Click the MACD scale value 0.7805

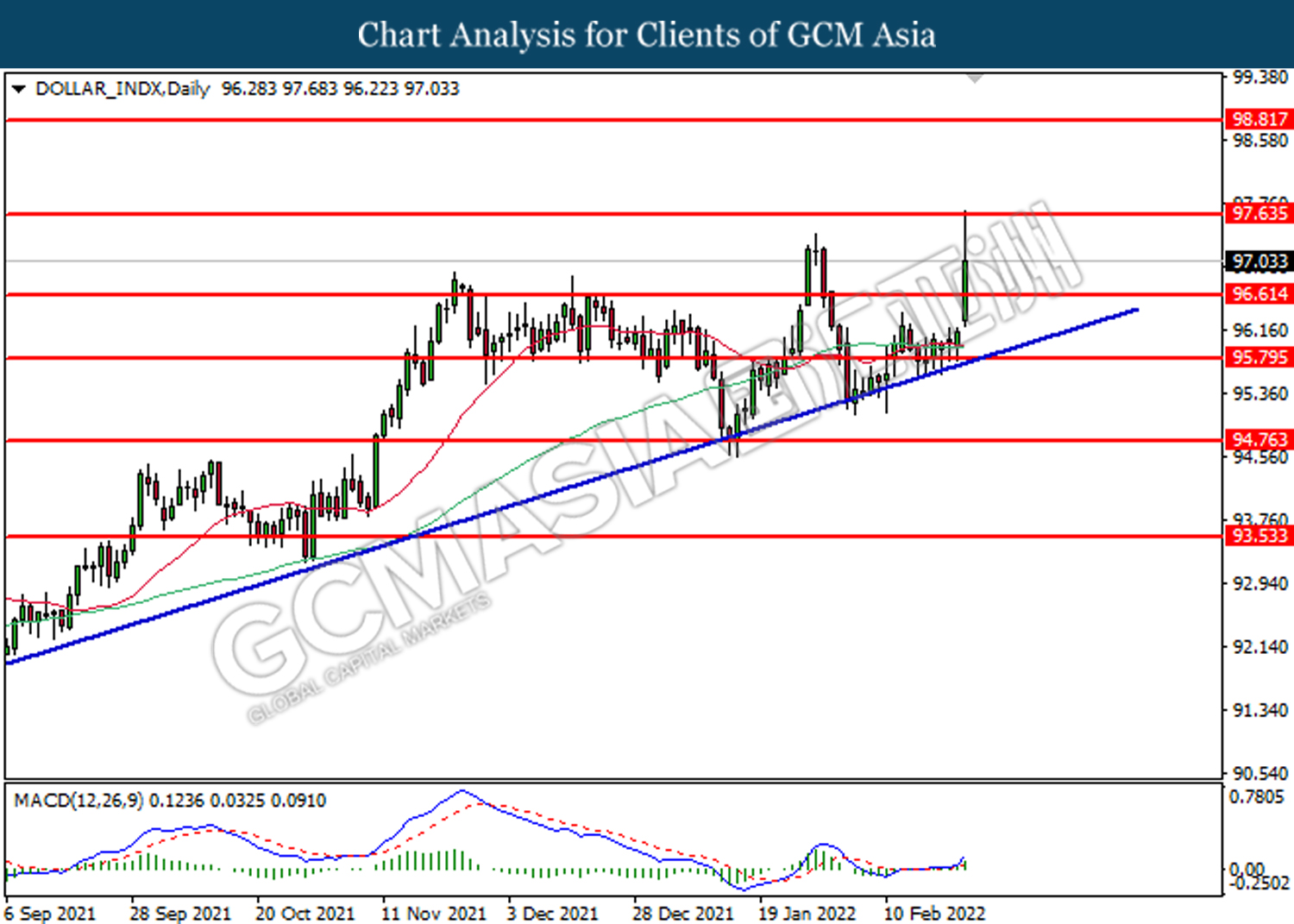pyautogui.click(x=1257, y=796)
